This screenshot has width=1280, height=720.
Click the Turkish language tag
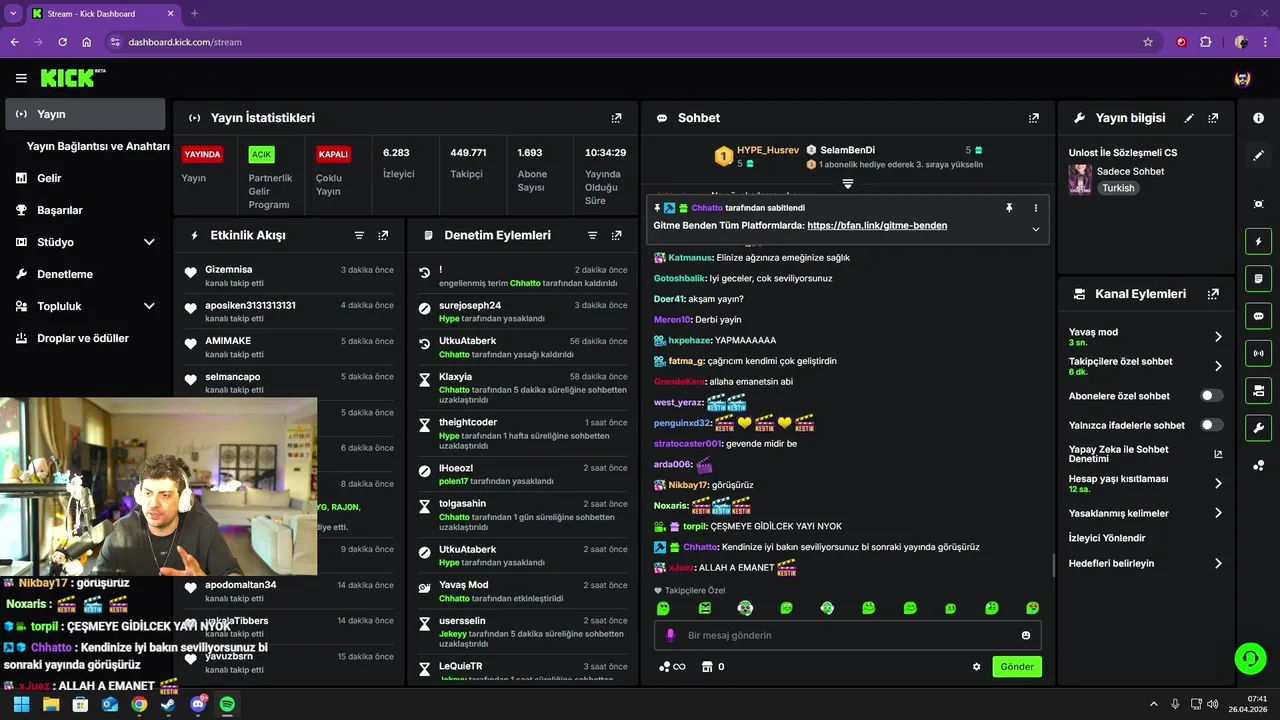coord(1118,188)
